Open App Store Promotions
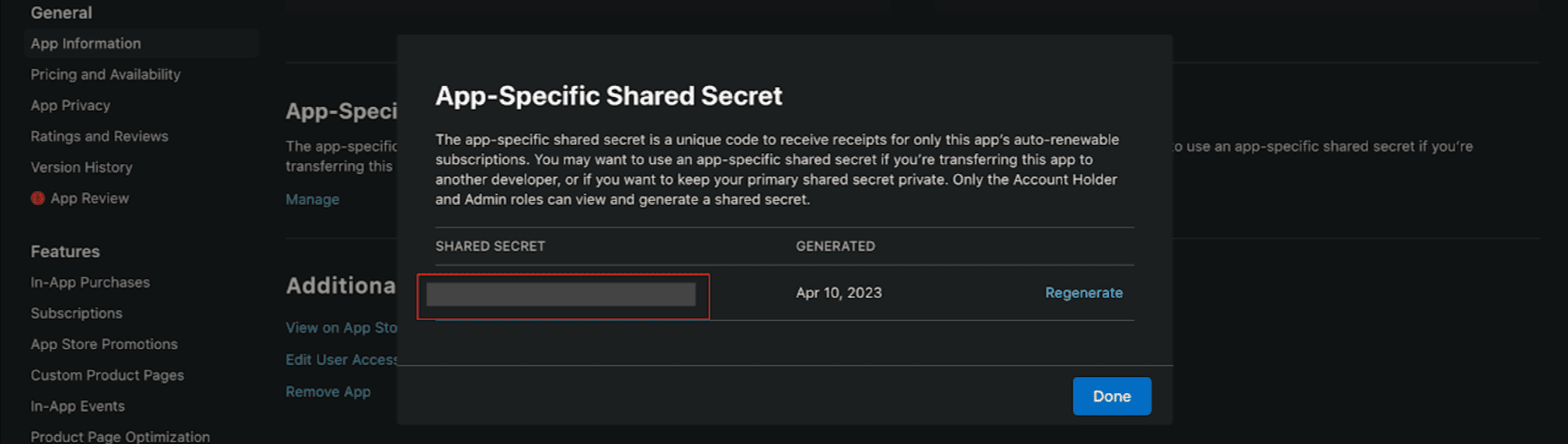This screenshot has height=444, width=1568. click(104, 343)
